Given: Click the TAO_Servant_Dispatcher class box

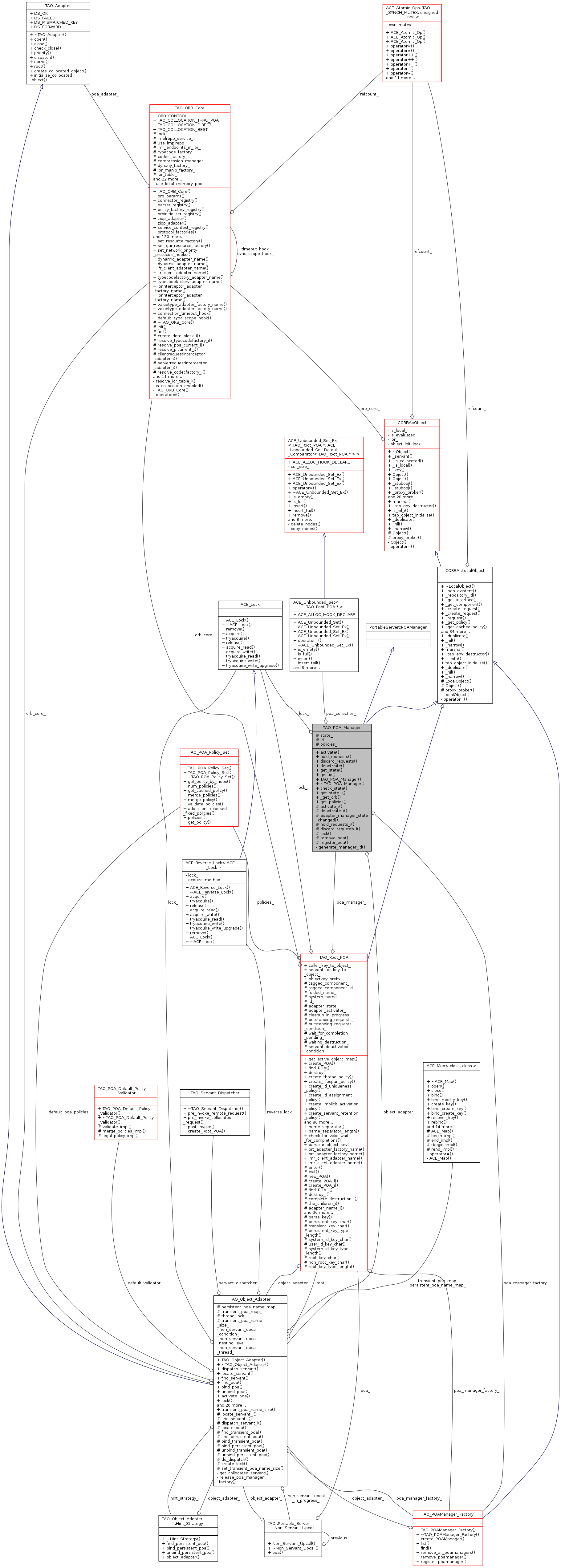Looking at the screenshot, I should (x=215, y=1092).
